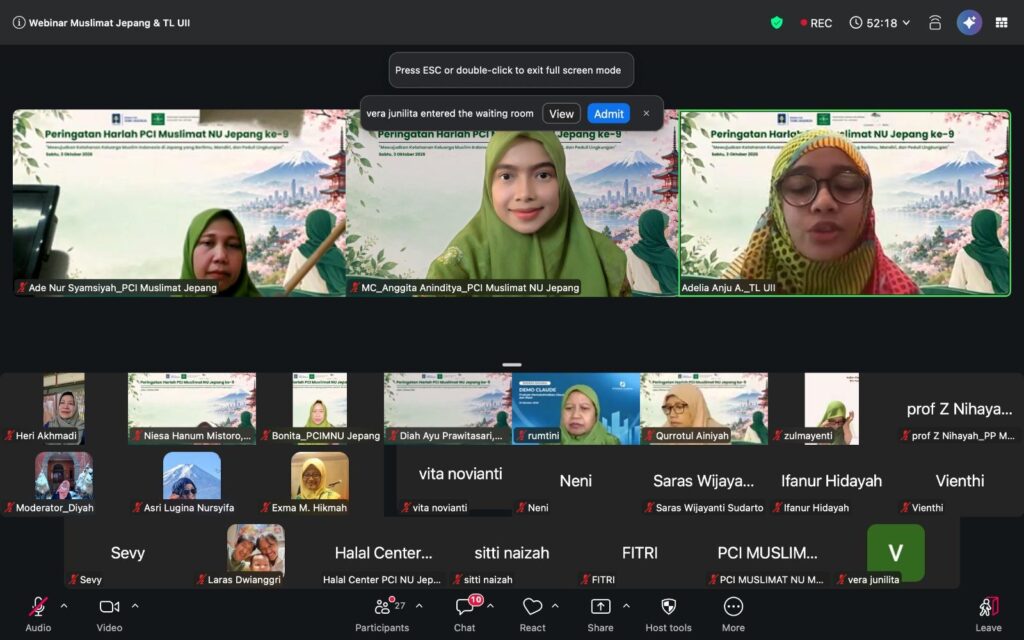The image size is (1024, 640).
Task: Expand participants options chevron
Action: pyautogui.click(x=419, y=606)
